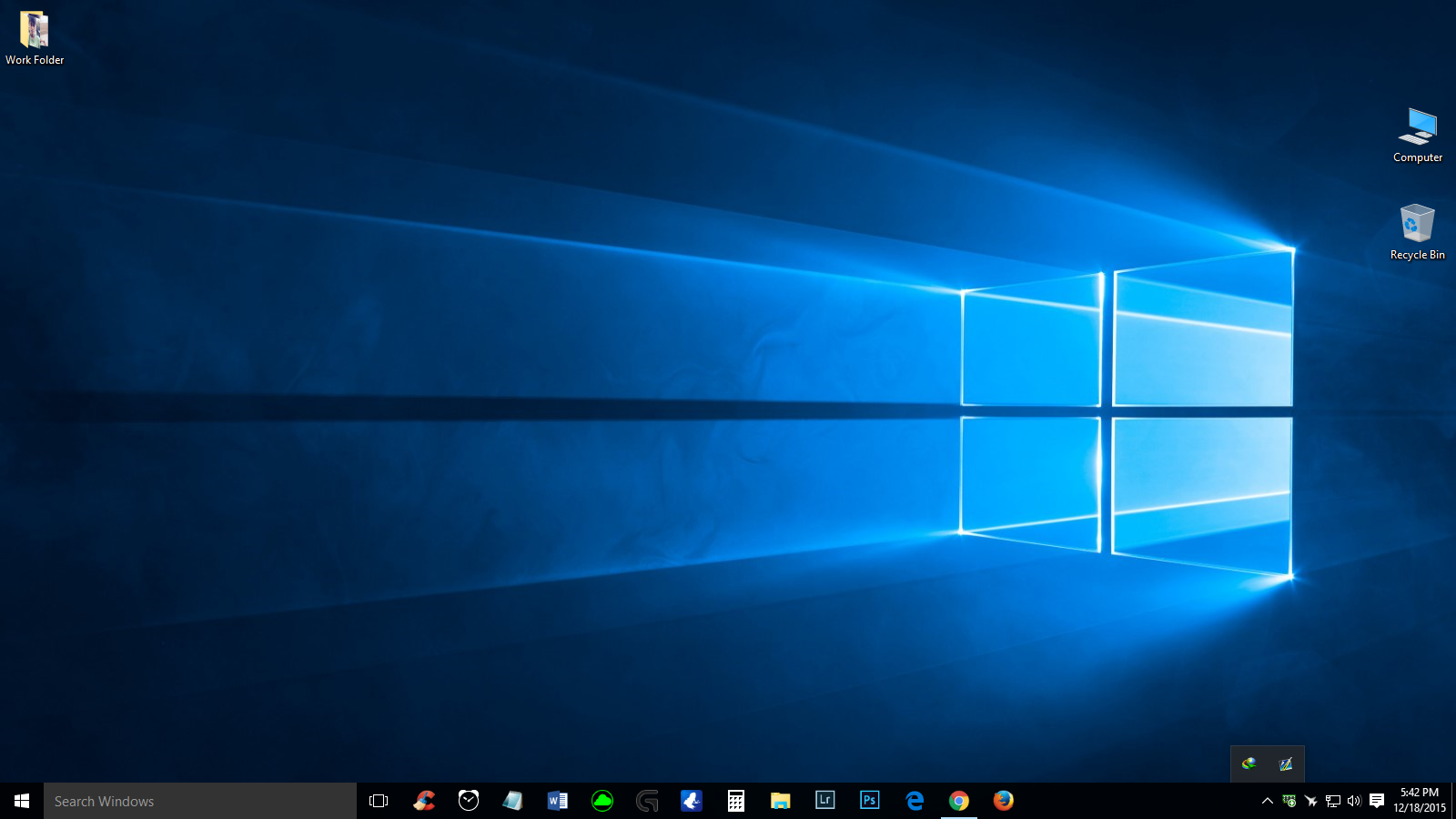Open the blue bird app icon

(x=692, y=801)
